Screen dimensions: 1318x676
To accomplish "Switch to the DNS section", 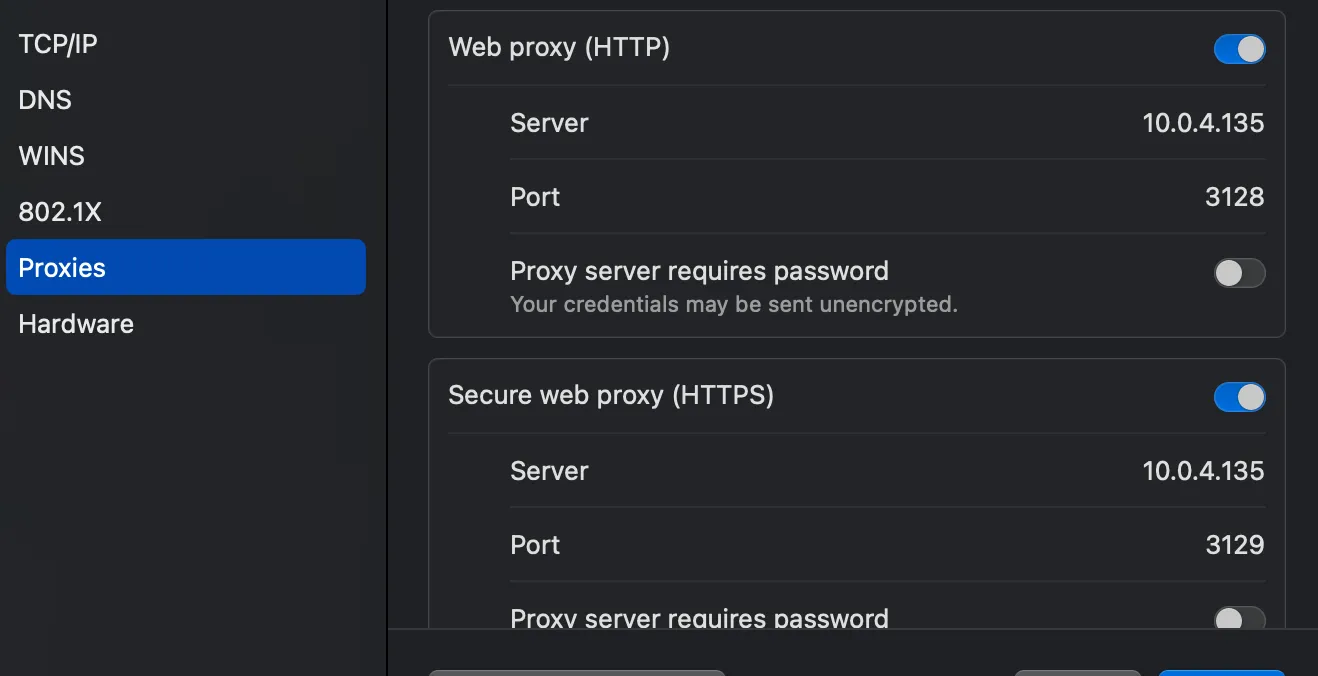I will click(x=45, y=100).
